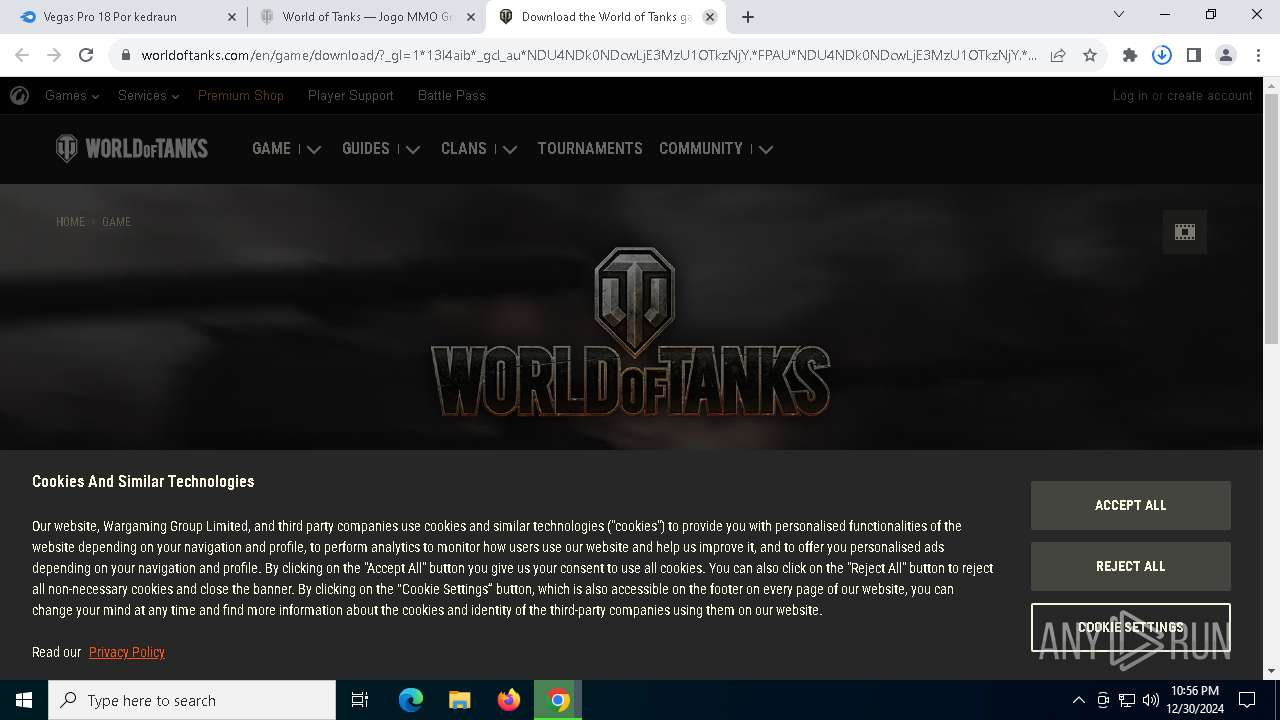Launch Microsoft Edge from the taskbar

point(411,700)
